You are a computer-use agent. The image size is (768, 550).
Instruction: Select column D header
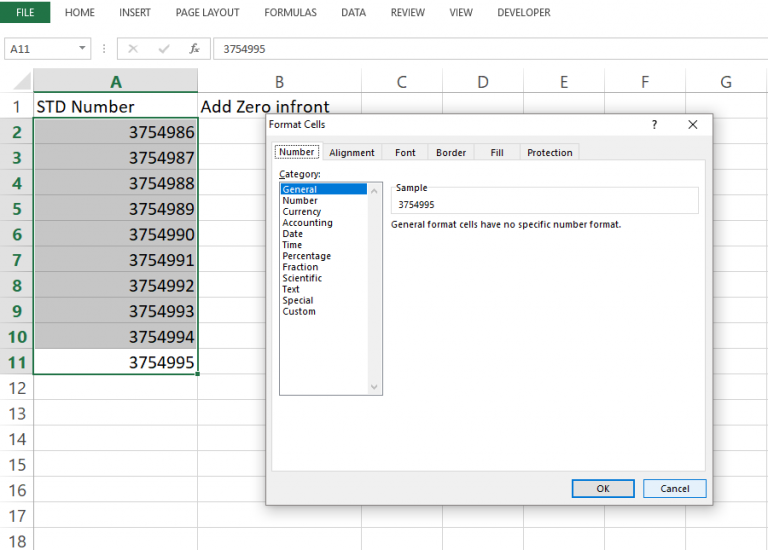click(x=483, y=81)
